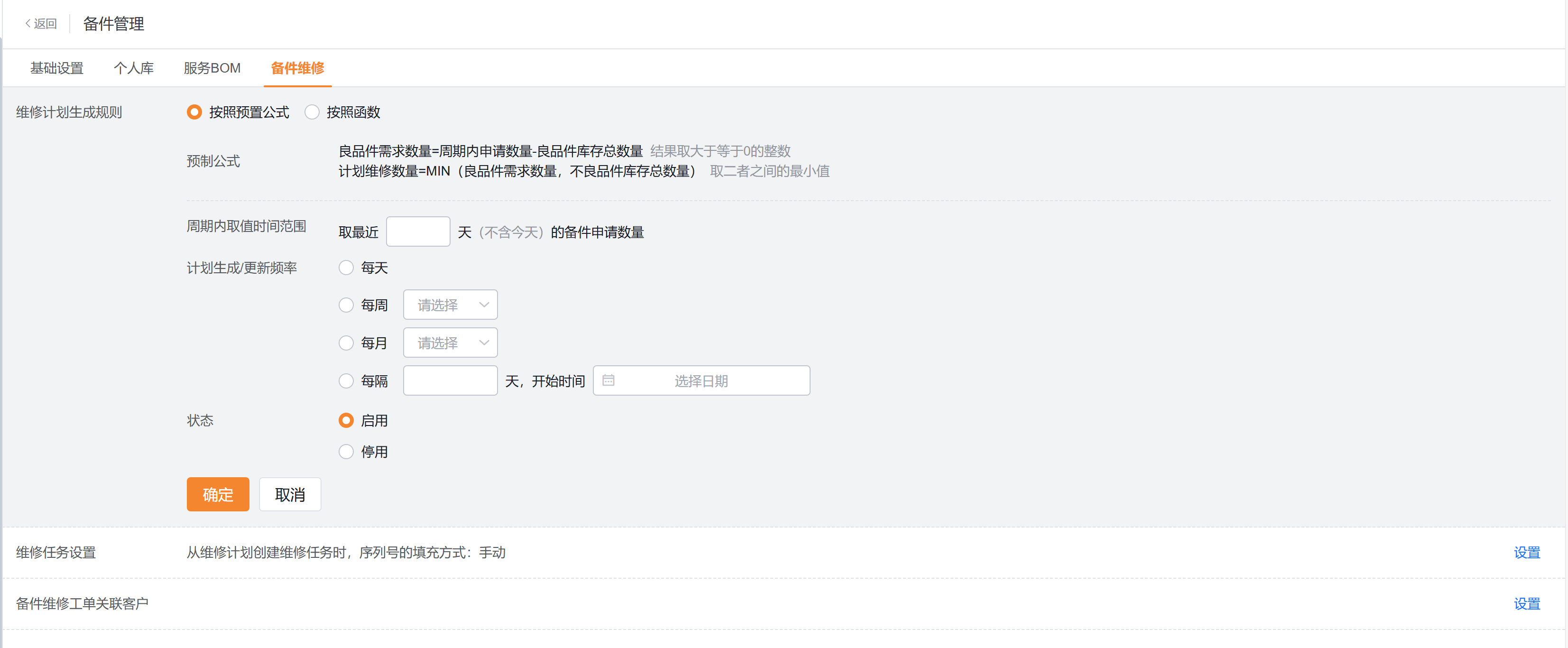Image resolution: width=1568 pixels, height=648 pixels.
Task: Click the 周期内取值时间范围 label
Action: (246, 227)
